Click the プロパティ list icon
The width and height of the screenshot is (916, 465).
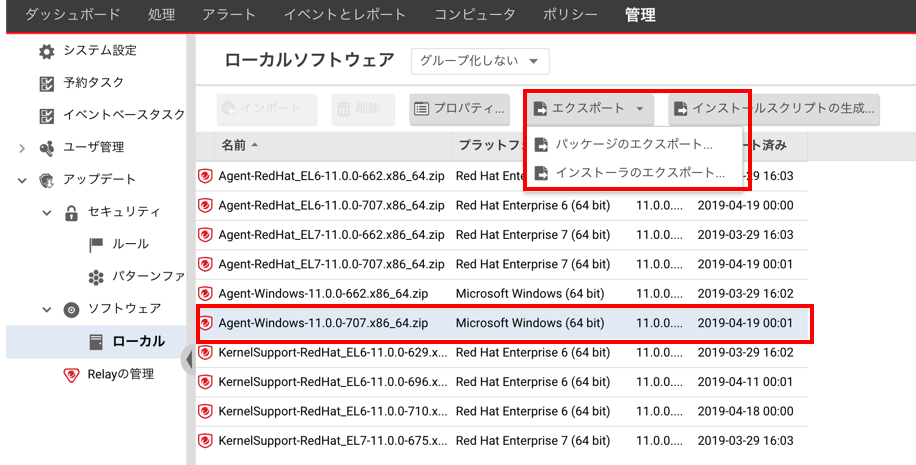click(x=421, y=109)
